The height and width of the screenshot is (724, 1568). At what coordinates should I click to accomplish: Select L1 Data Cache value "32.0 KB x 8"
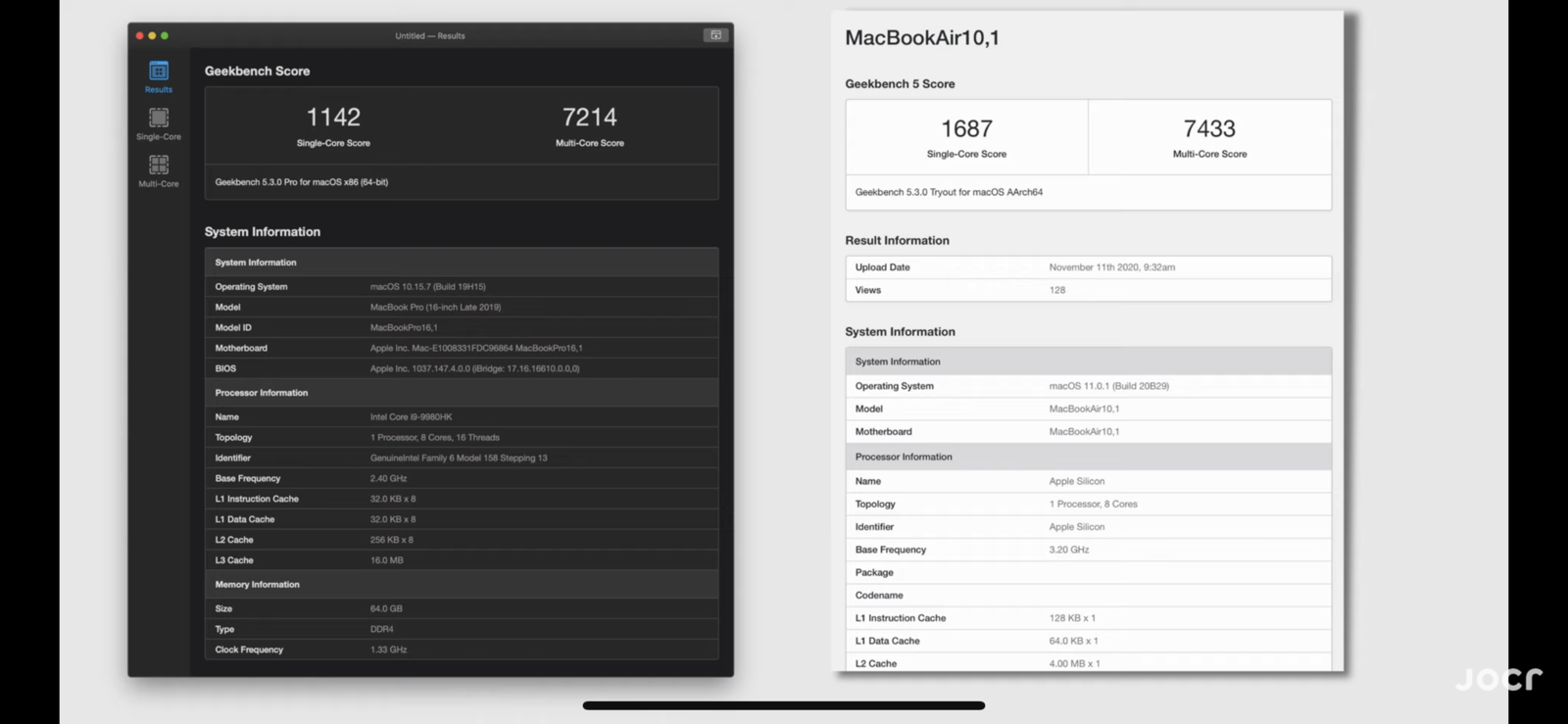pyautogui.click(x=393, y=520)
